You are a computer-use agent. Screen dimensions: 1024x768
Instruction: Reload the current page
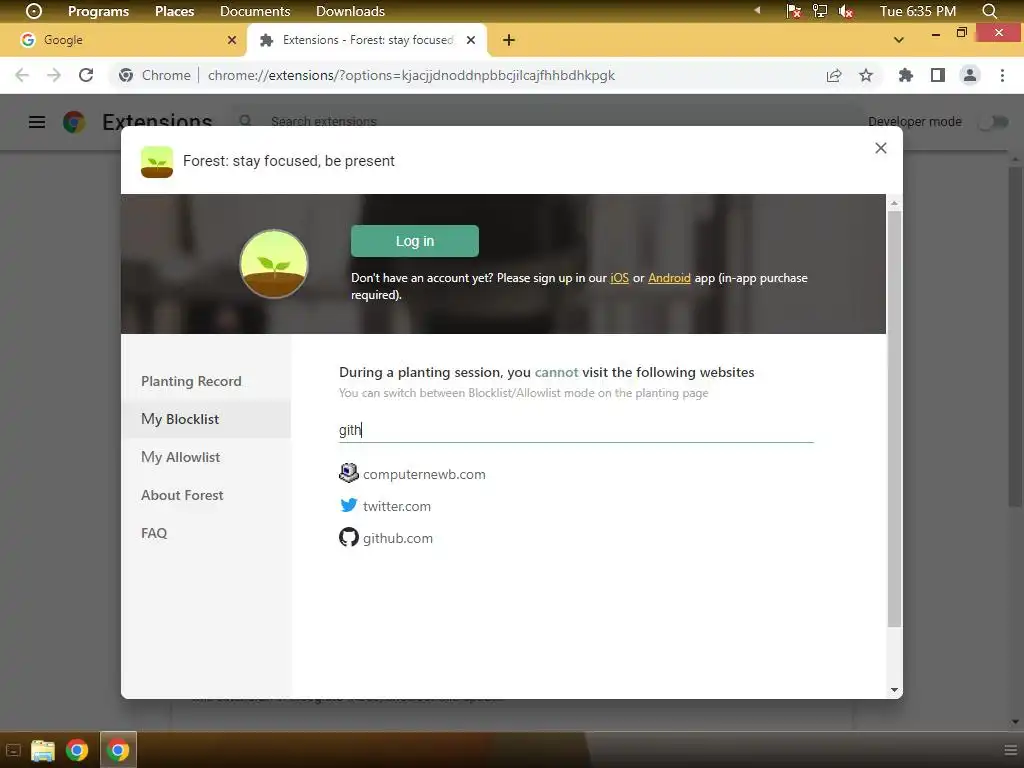coord(86,75)
